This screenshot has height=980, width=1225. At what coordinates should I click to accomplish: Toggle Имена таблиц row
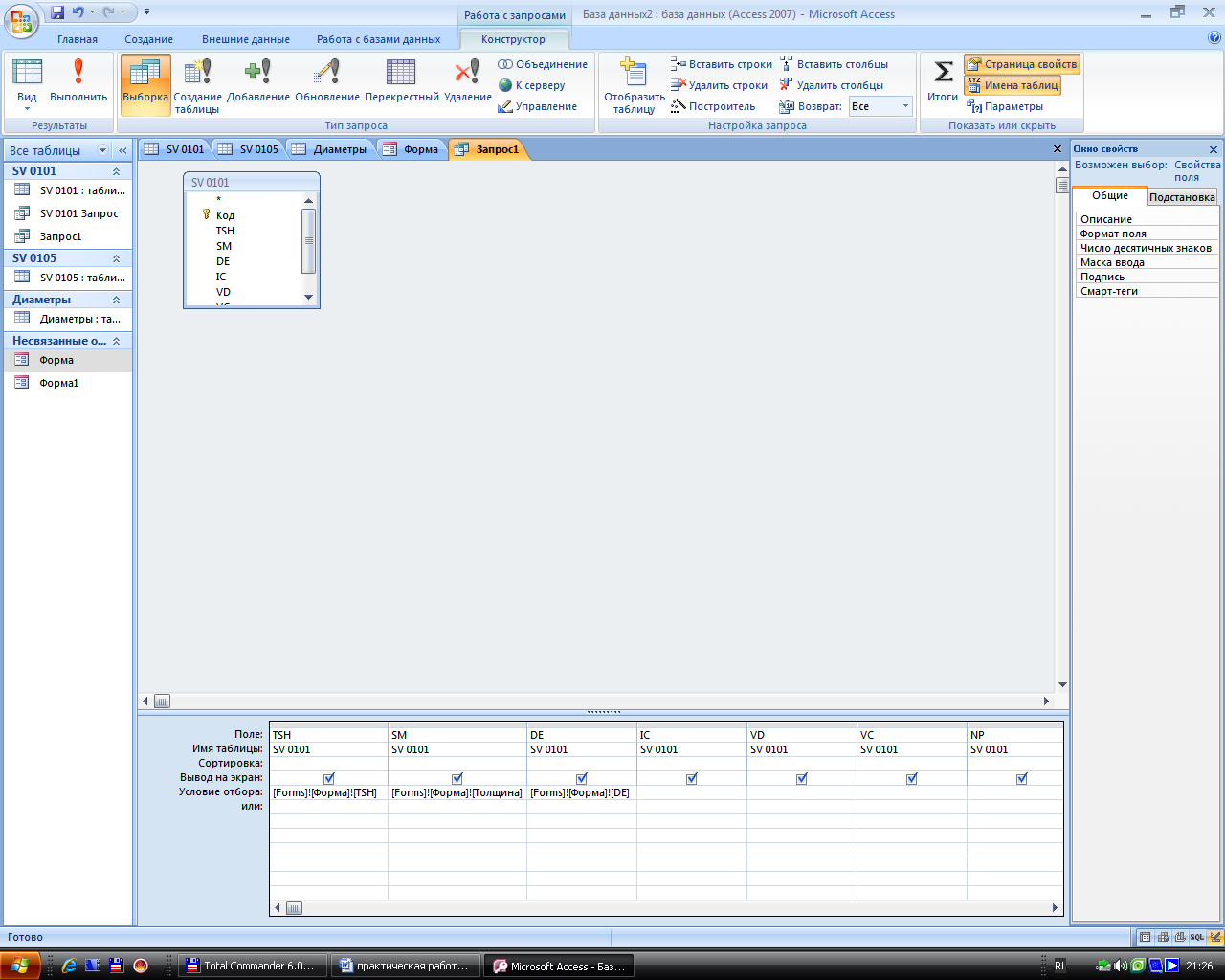1013,85
